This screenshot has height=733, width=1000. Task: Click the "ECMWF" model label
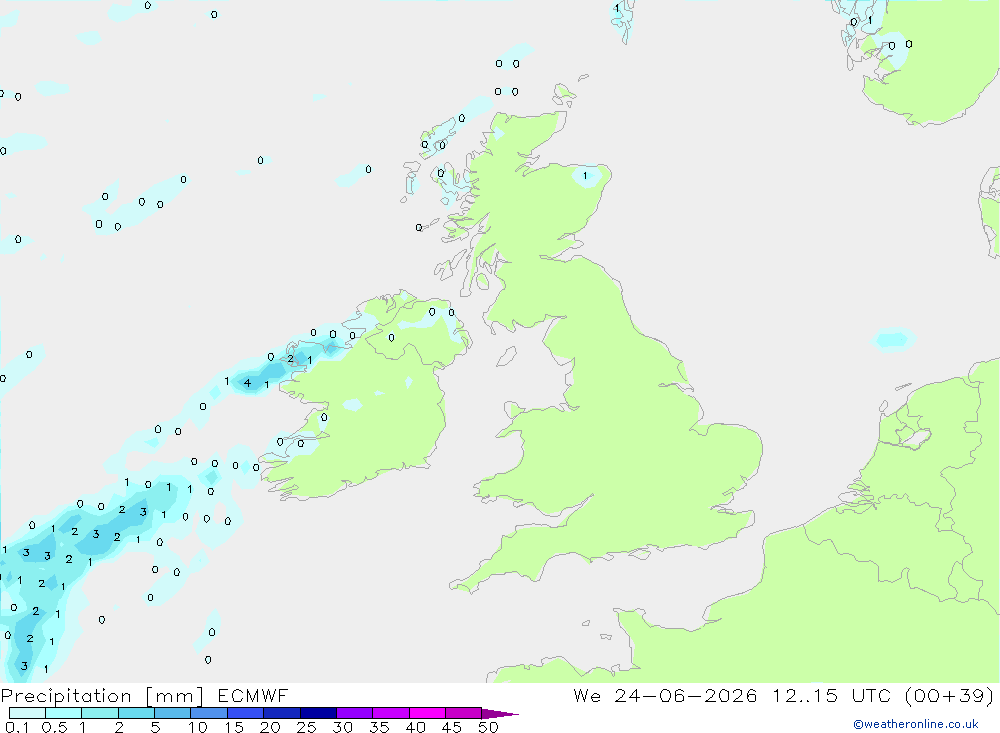[x=253, y=696]
